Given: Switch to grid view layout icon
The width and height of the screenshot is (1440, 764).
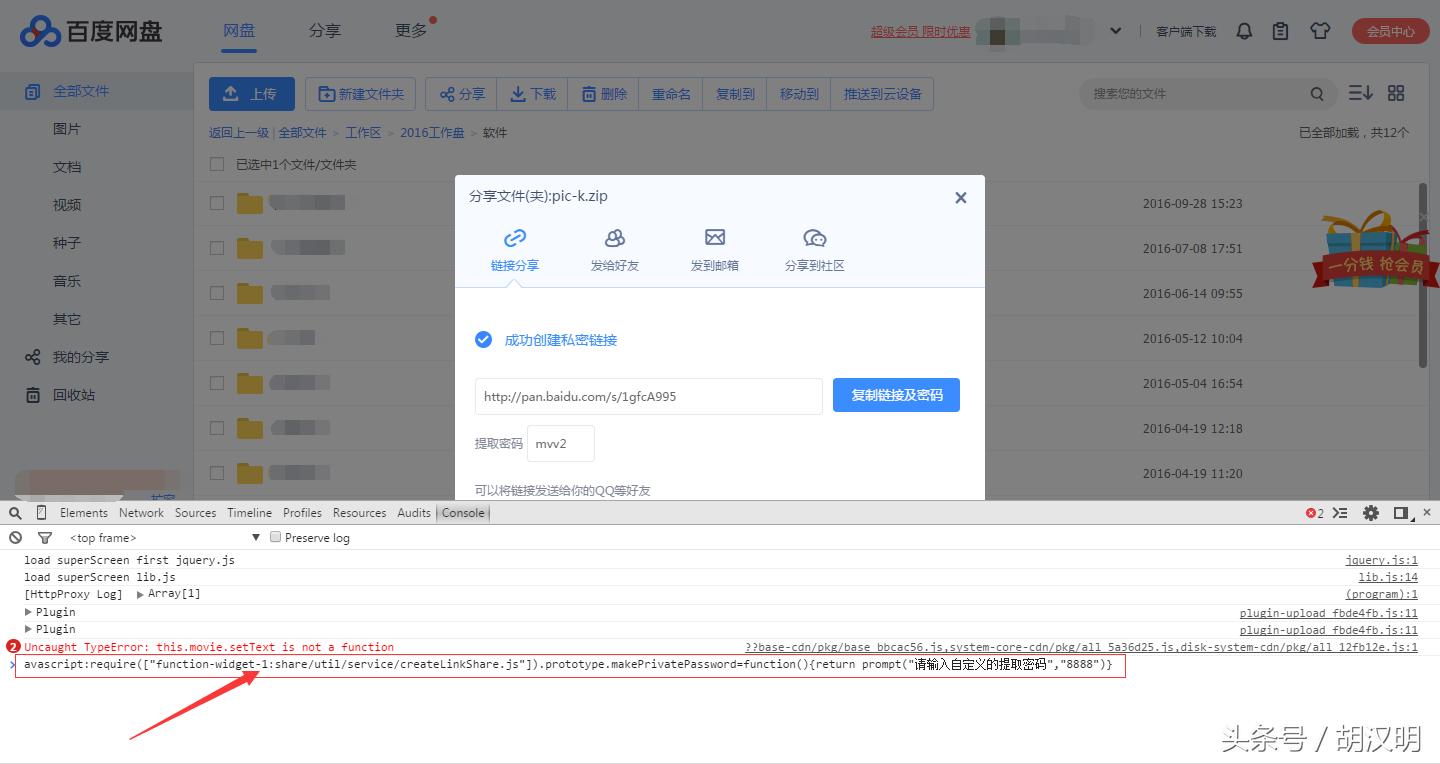Looking at the screenshot, I should click(1396, 92).
